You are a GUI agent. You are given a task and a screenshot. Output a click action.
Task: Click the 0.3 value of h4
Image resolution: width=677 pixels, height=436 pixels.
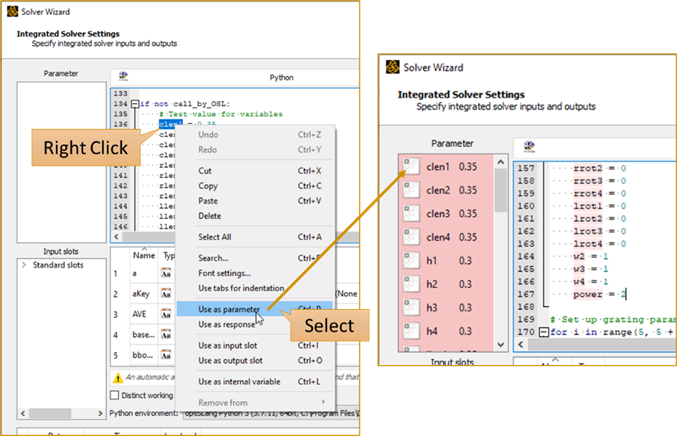click(465, 331)
